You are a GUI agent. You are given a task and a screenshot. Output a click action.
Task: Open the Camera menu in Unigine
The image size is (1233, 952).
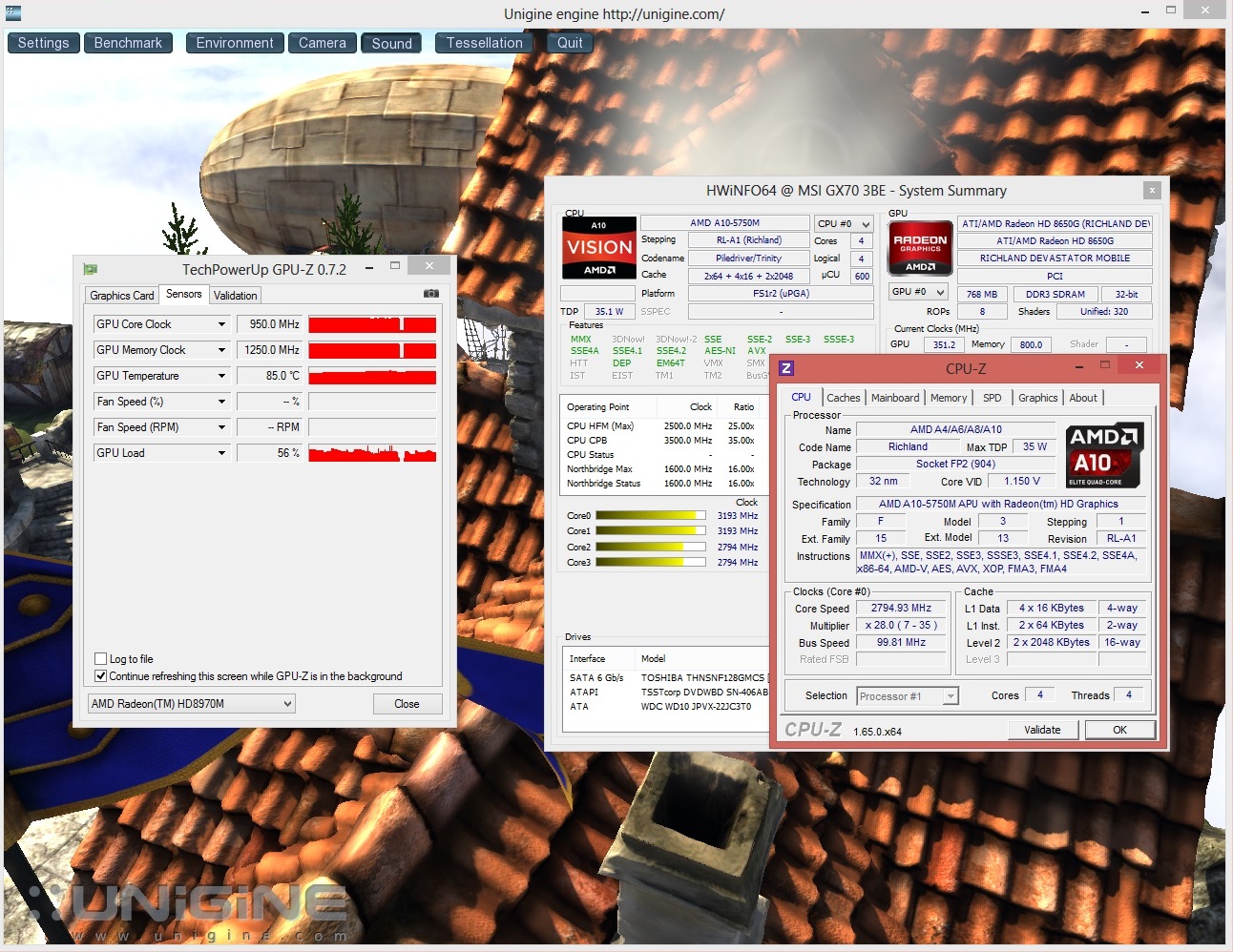point(323,43)
